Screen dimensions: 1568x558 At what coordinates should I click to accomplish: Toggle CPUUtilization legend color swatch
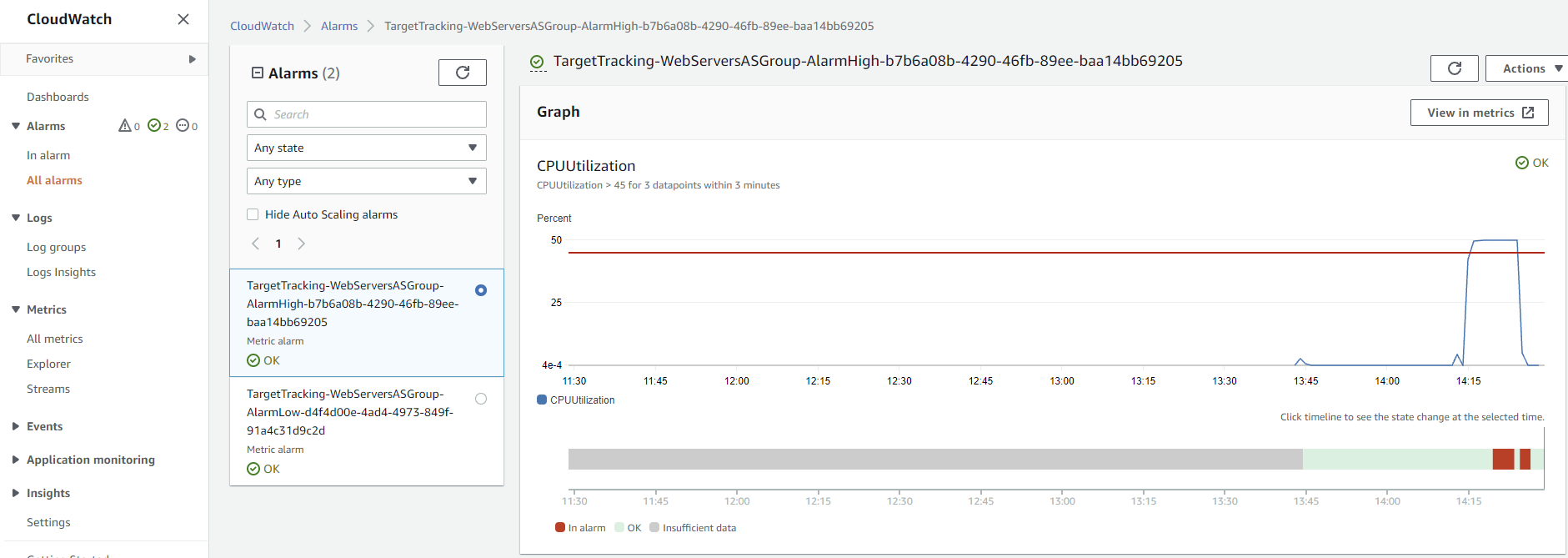tap(542, 400)
